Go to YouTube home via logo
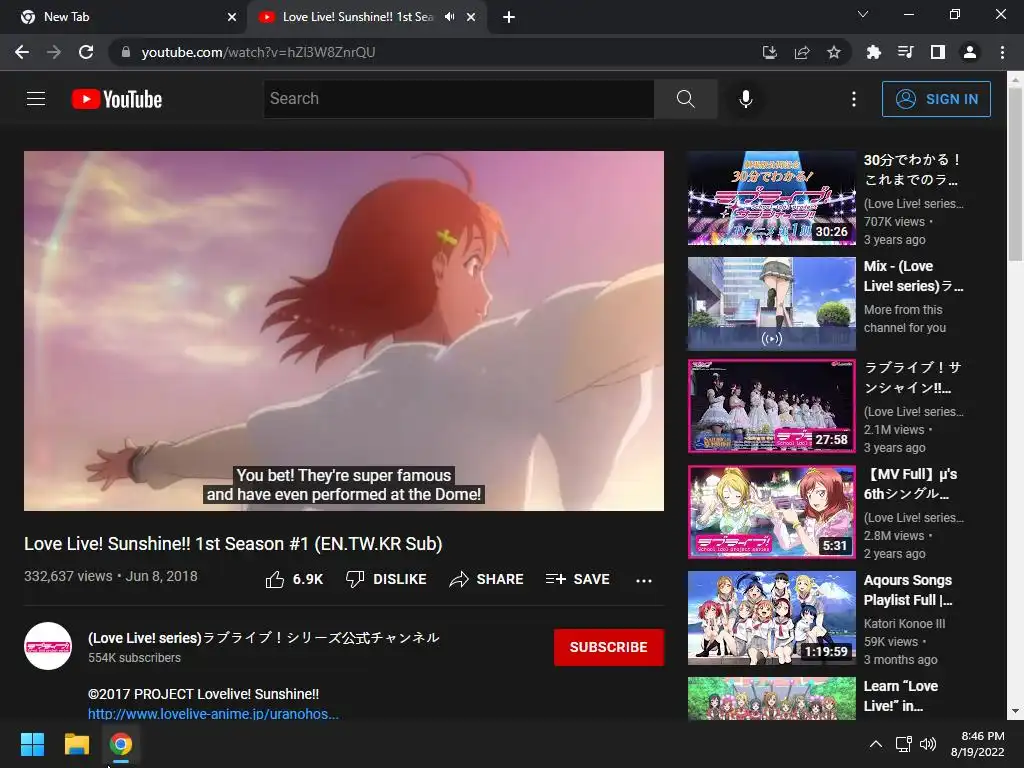Image resolution: width=1024 pixels, height=768 pixels. 117,99
